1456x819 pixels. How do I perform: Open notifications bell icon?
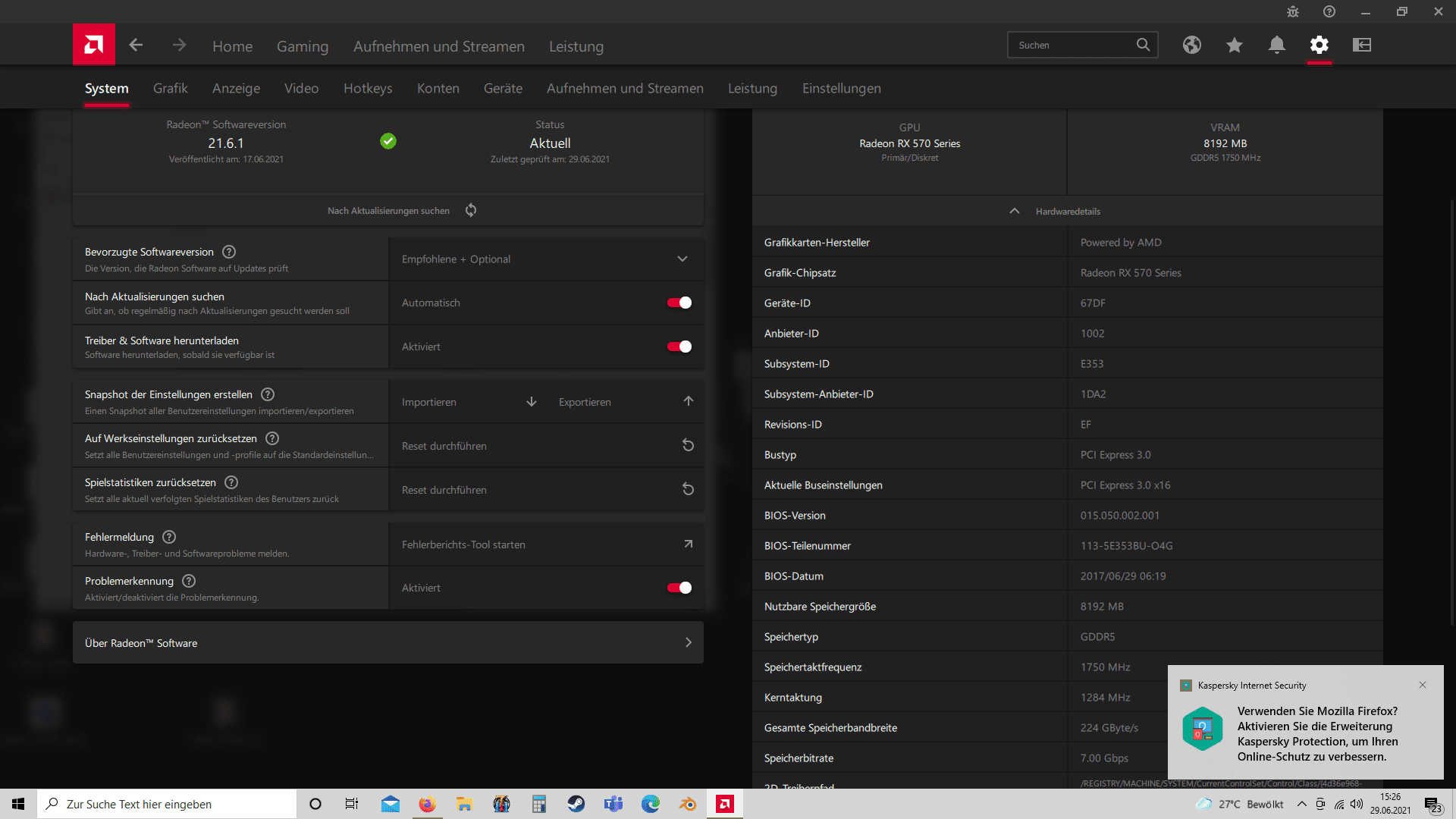[x=1277, y=45]
